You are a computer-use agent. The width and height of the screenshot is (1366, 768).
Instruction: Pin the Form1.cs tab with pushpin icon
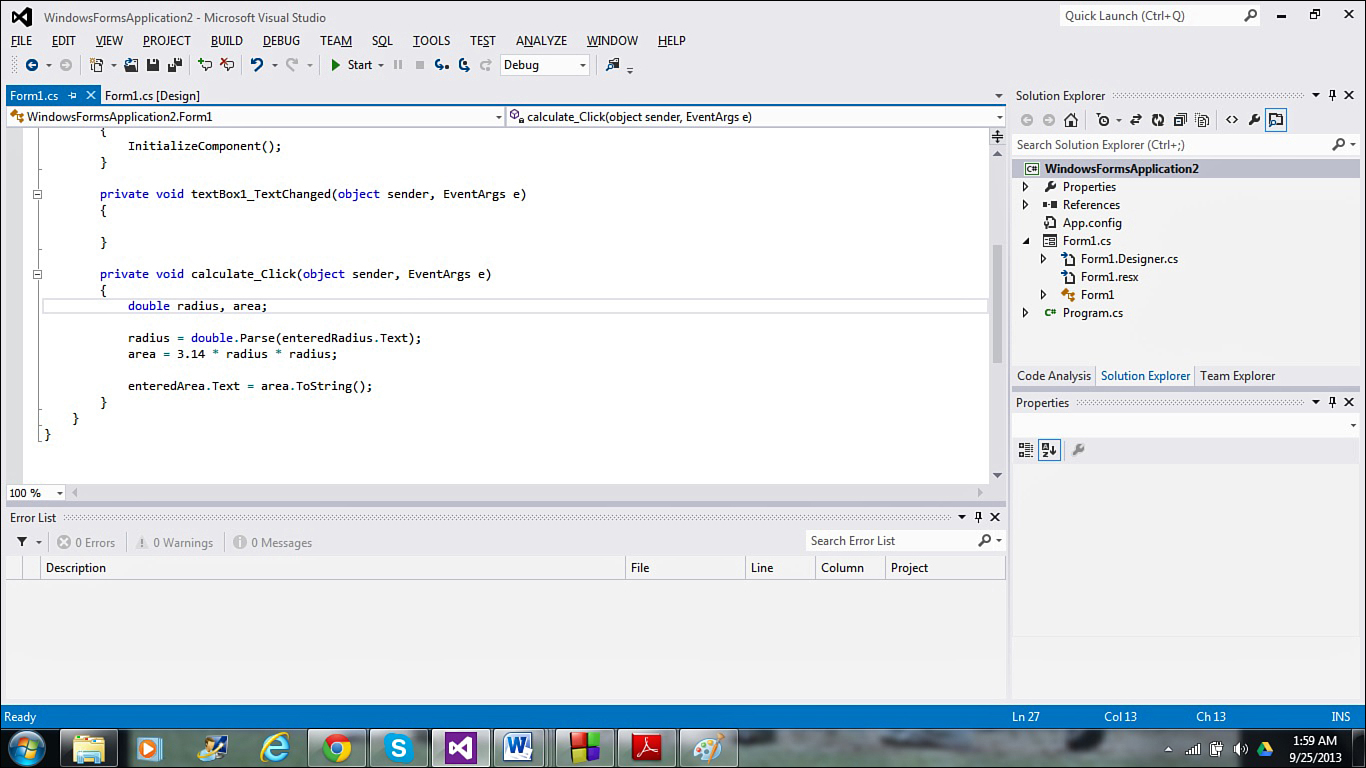tap(72, 96)
